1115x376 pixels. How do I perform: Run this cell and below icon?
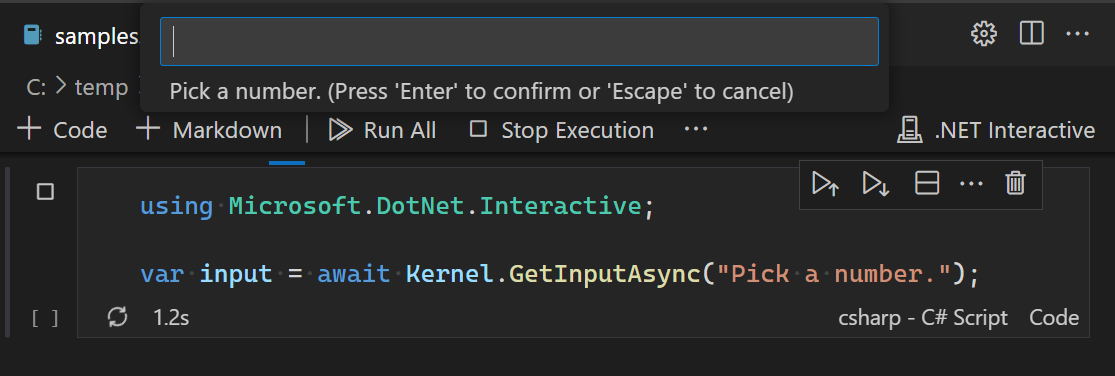pyautogui.click(x=876, y=183)
